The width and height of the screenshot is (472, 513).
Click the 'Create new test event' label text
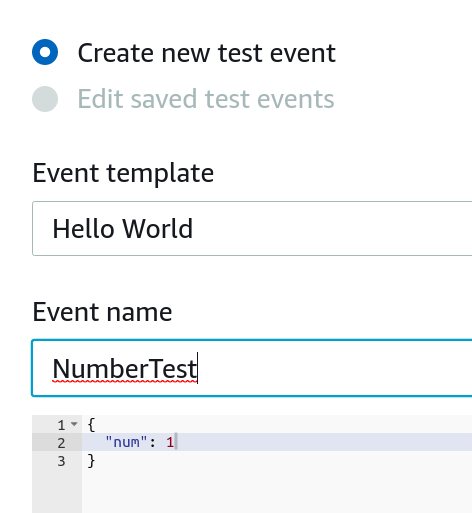pyautogui.click(x=206, y=53)
